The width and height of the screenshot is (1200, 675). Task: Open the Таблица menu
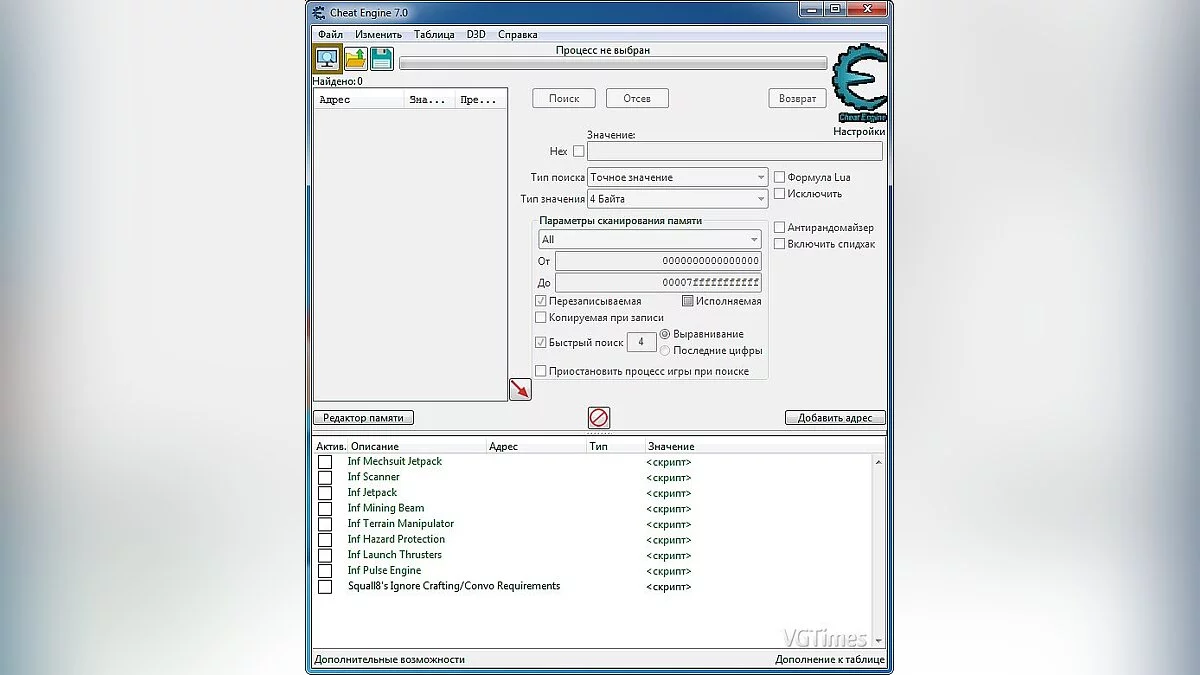point(434,34)
